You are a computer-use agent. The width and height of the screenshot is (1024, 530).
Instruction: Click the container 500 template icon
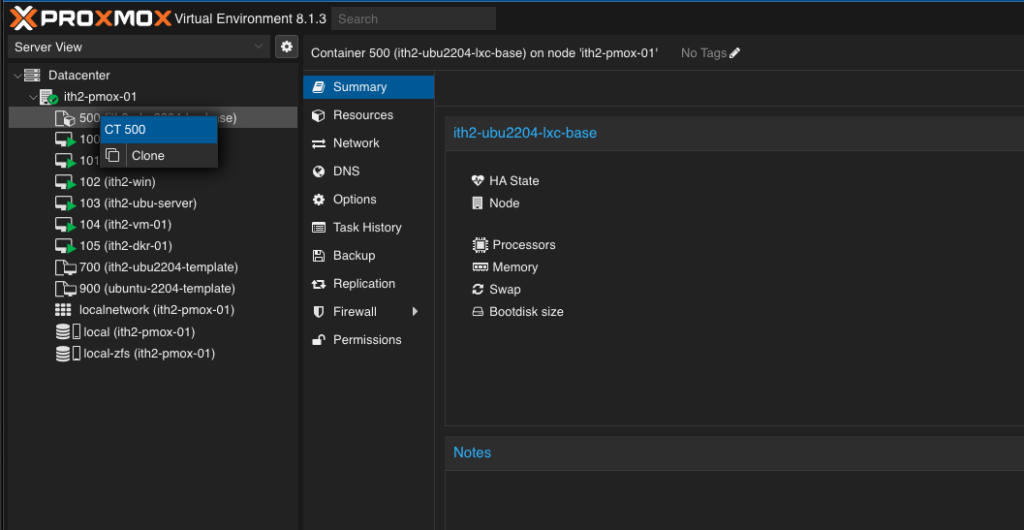pyautogui.click(x=65, y=118)
